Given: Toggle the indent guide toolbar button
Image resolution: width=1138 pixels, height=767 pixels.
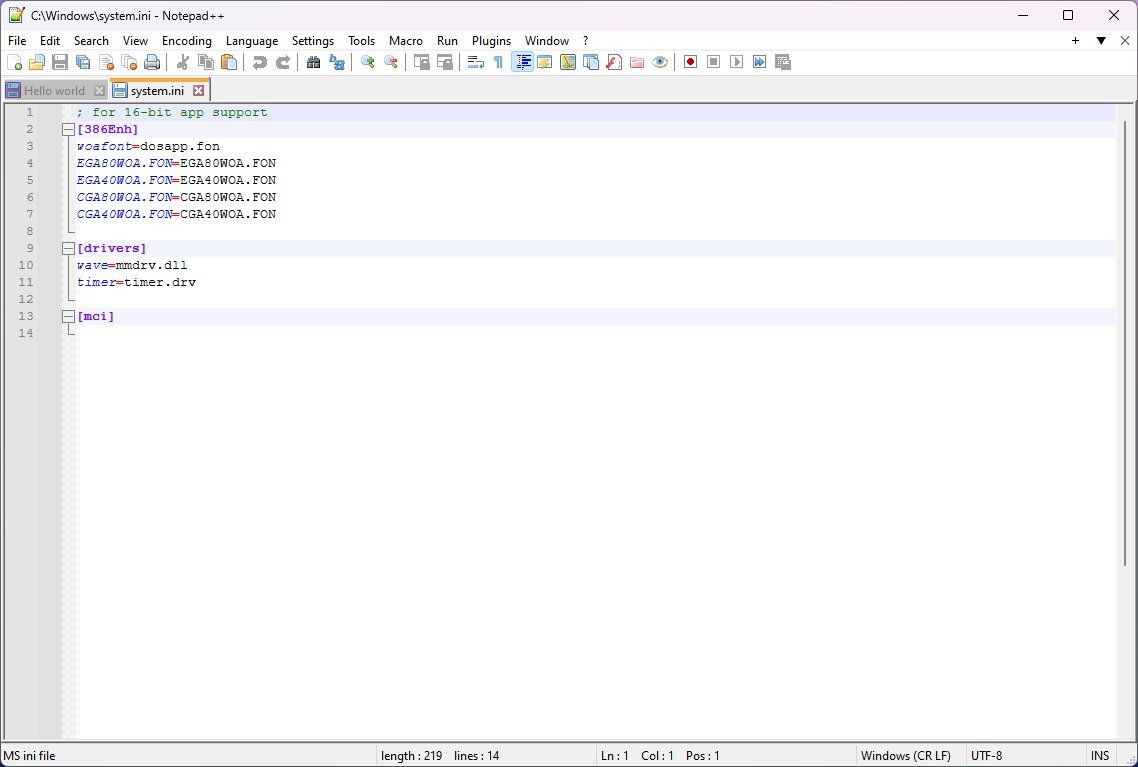Looking at the screenshot, I should click(x=522, y=62).
